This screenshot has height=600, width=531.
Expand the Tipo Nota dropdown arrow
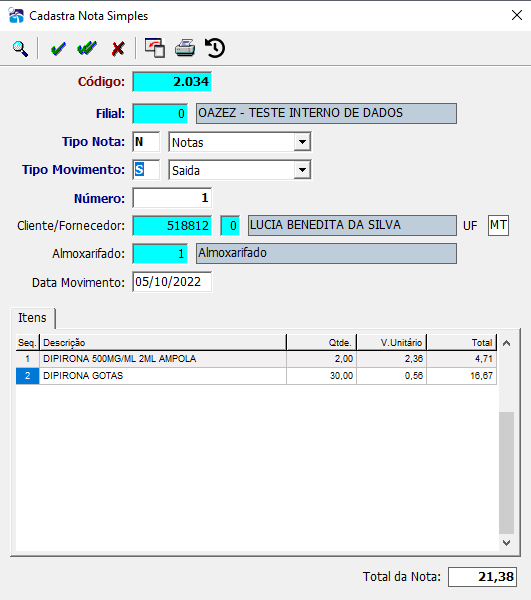(302, 142)
